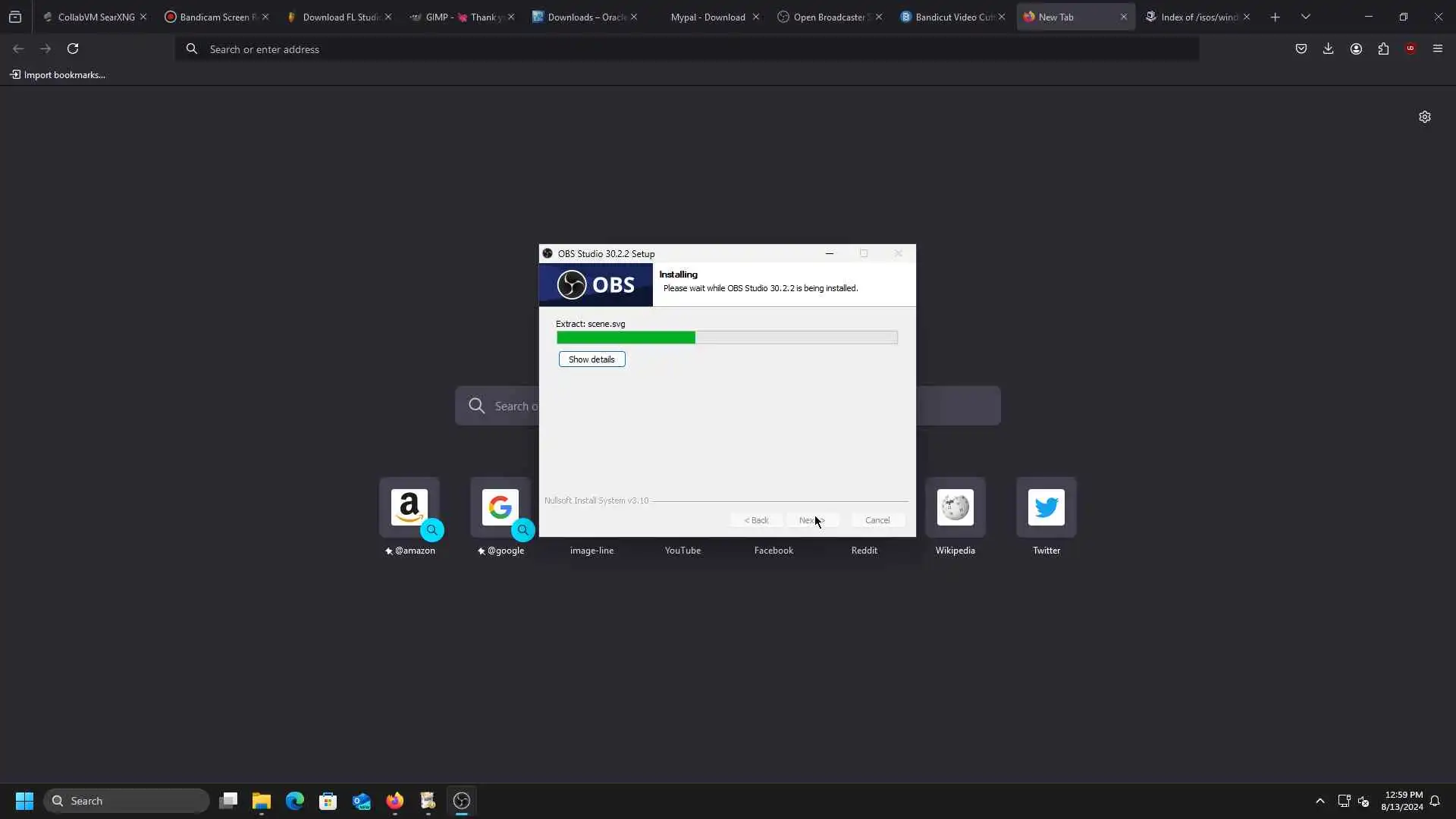Open the extensions puzzle icon
The image size is (1456, 819).
click(x=1383, y=49)
